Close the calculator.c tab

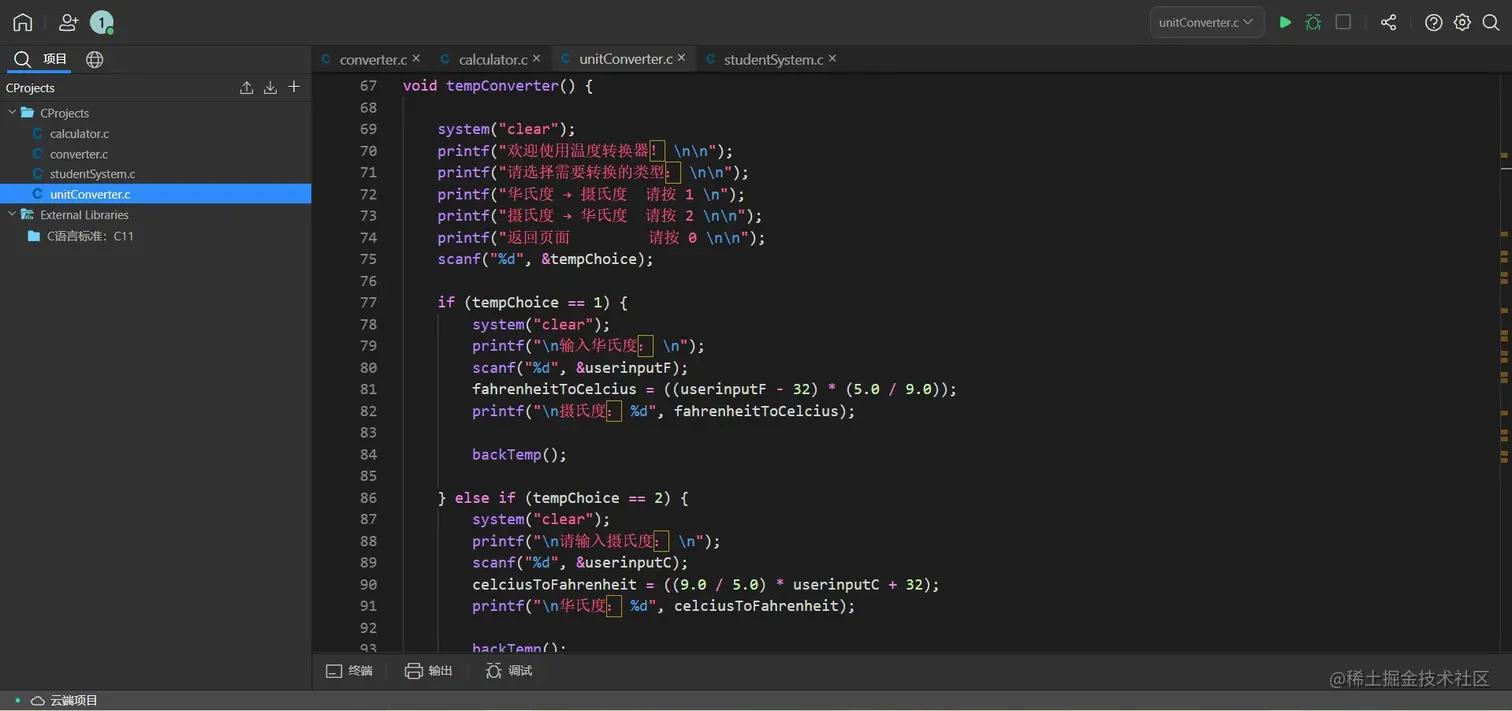tap(537, 59)
